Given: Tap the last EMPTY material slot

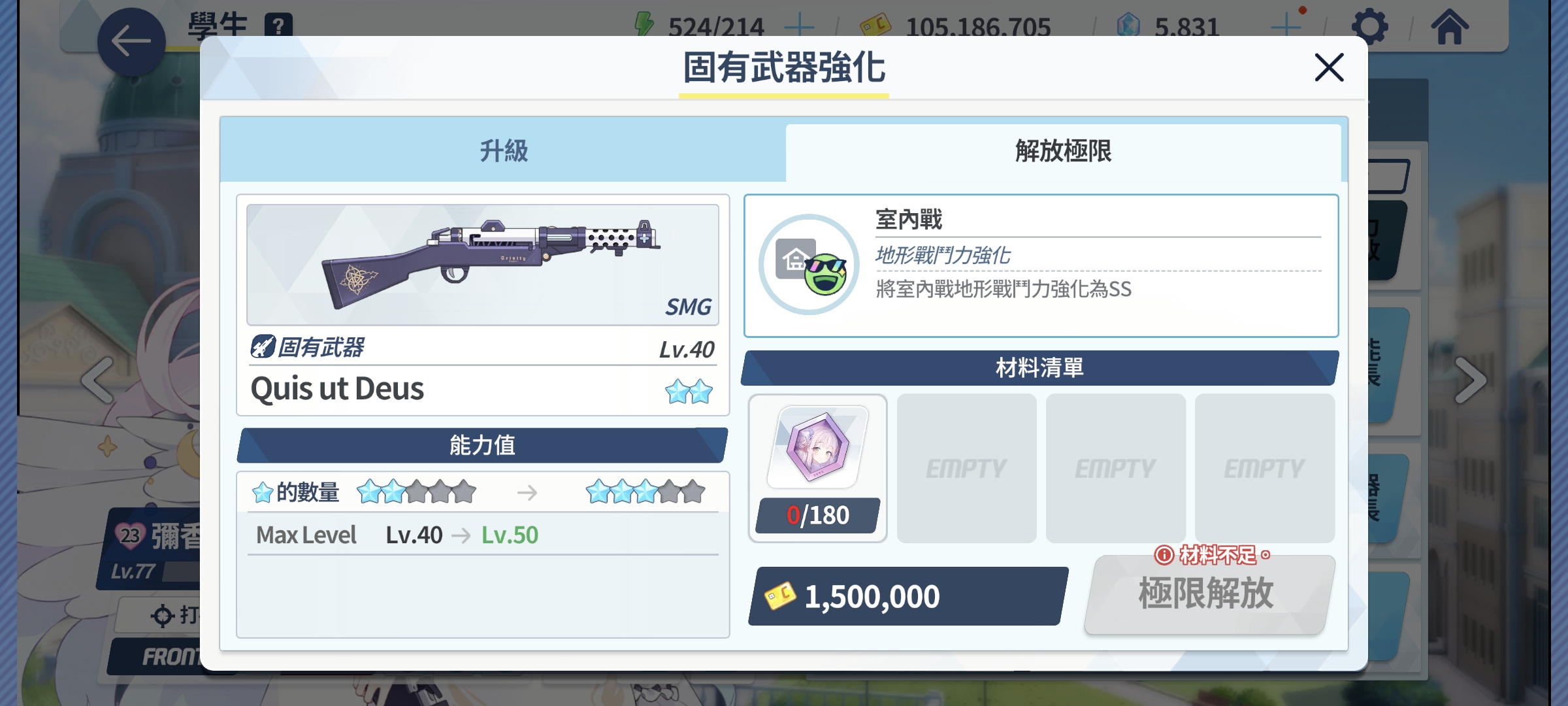Looking at the screenshot, I should coord(1264,468).
